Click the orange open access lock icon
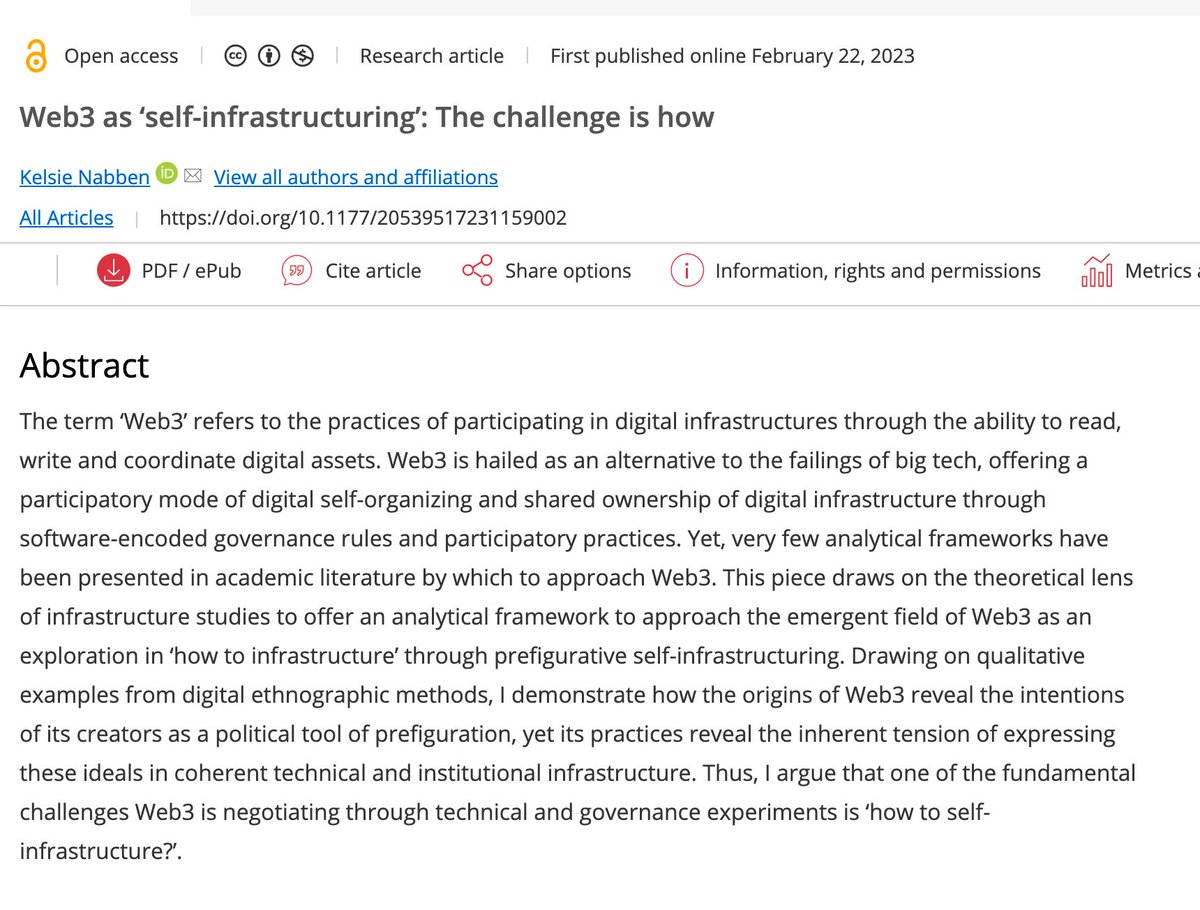This screenshot has width=1200, height=910. [36, 56]
